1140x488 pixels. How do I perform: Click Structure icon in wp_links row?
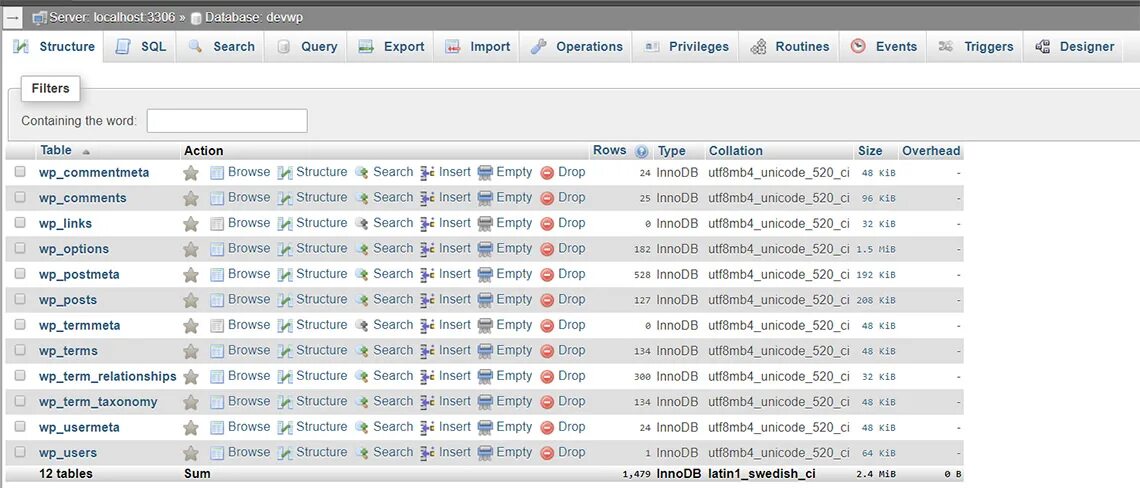(284, 223)
